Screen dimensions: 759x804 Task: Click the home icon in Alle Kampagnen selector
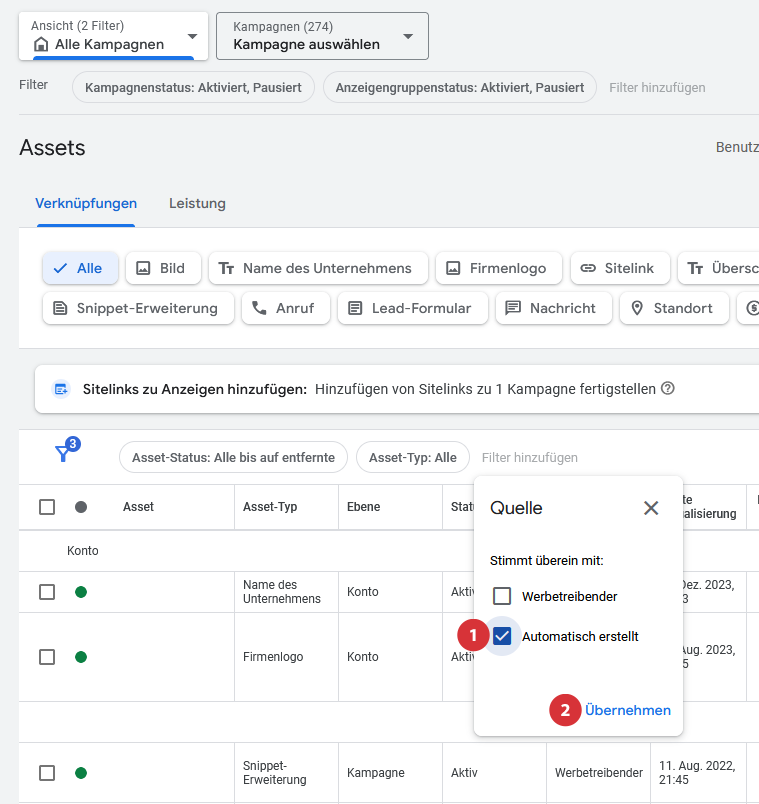coord(41,45)
